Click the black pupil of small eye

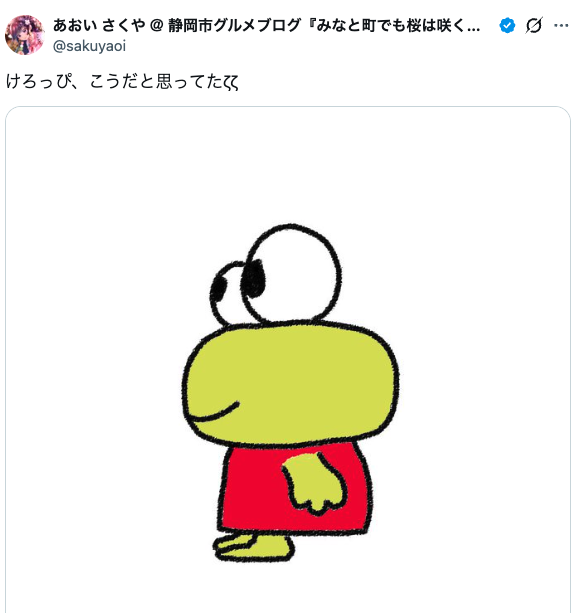click(x=218, y=289)
